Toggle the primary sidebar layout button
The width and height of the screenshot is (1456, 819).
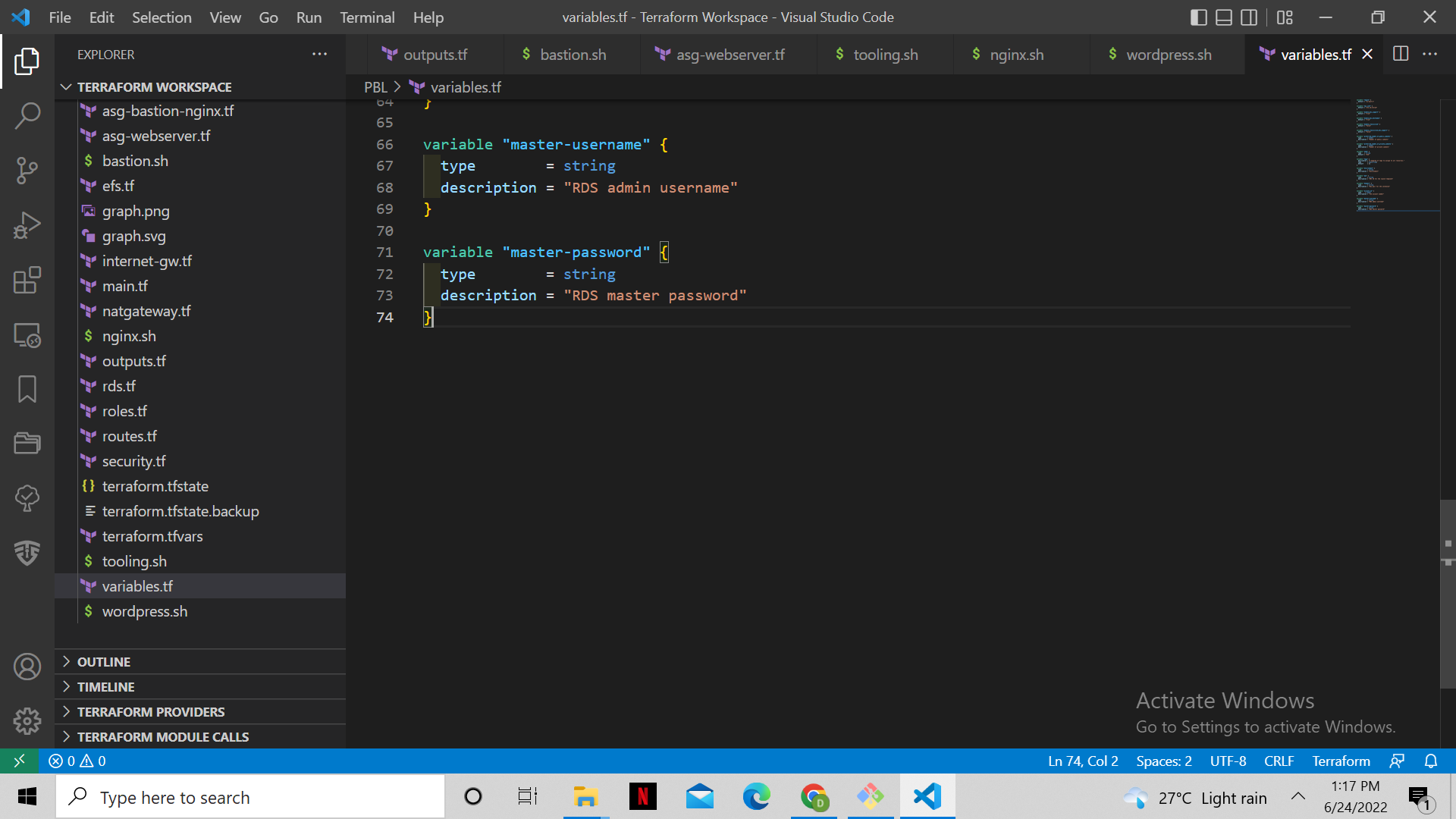(1198, 17)
